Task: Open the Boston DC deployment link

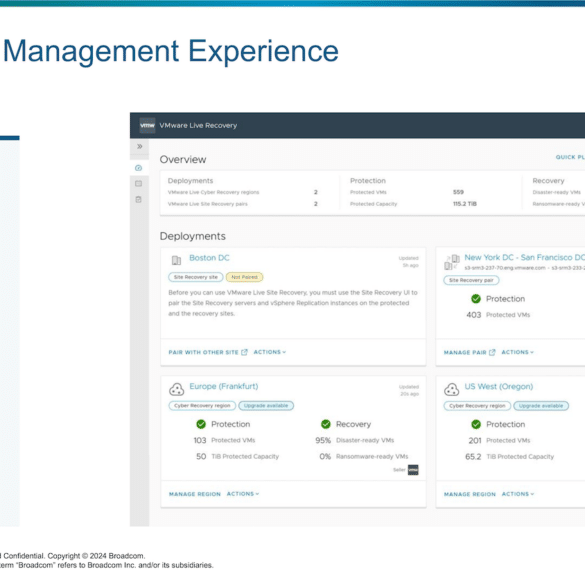Action: tap(209, 258)
